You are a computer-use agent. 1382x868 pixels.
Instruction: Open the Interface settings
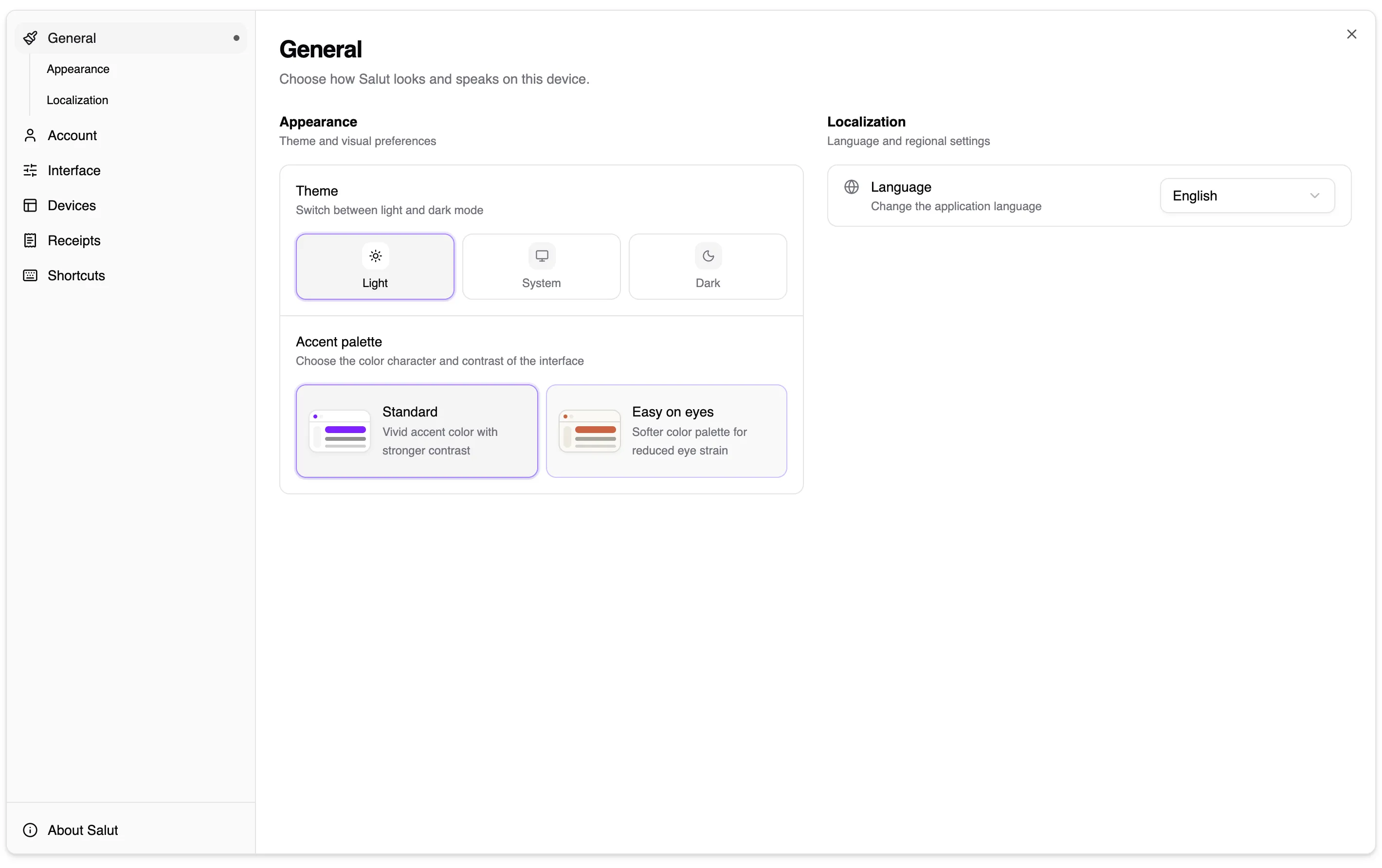(131, 170)
